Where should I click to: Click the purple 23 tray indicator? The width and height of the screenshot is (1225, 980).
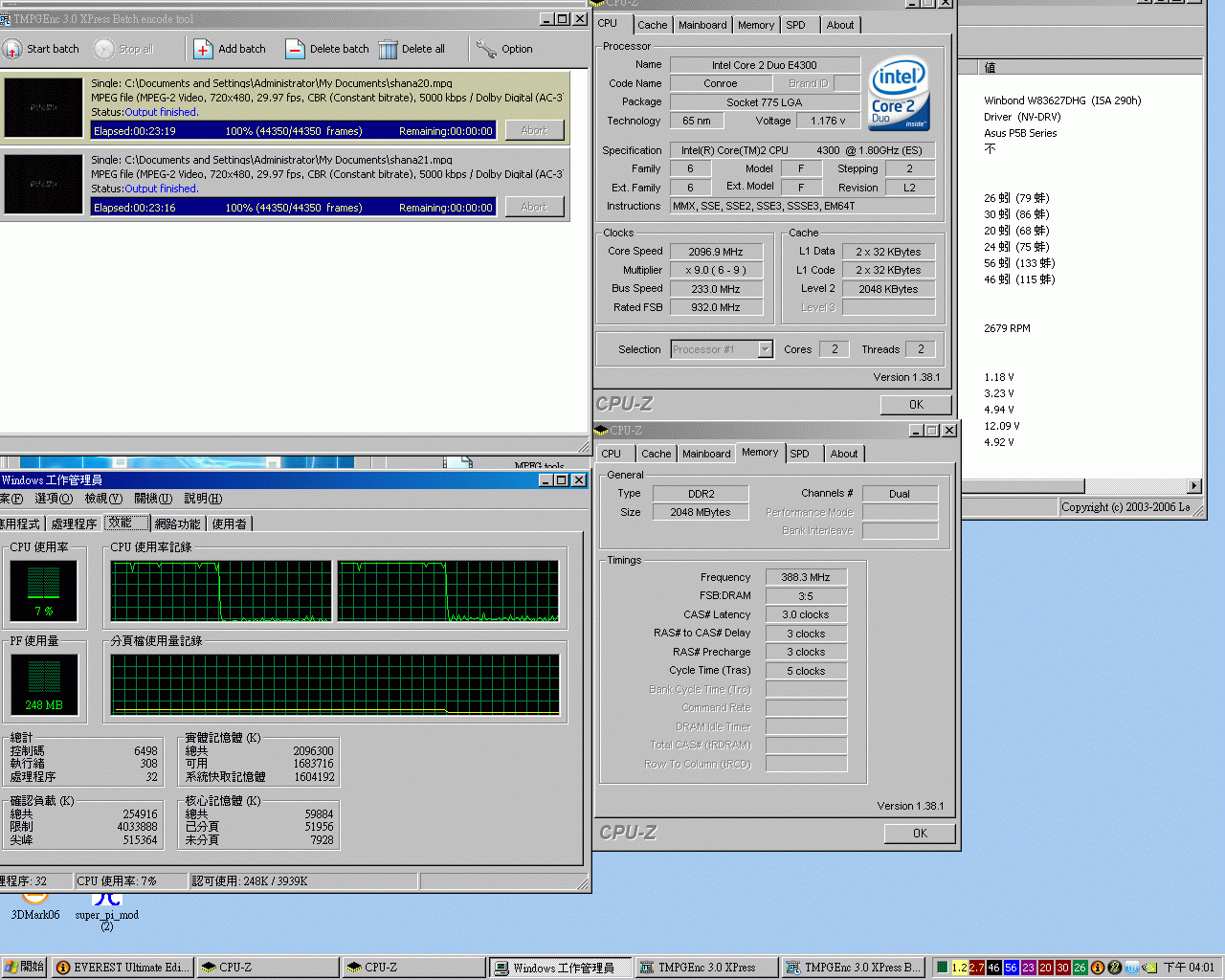(x=1029, y=968)
